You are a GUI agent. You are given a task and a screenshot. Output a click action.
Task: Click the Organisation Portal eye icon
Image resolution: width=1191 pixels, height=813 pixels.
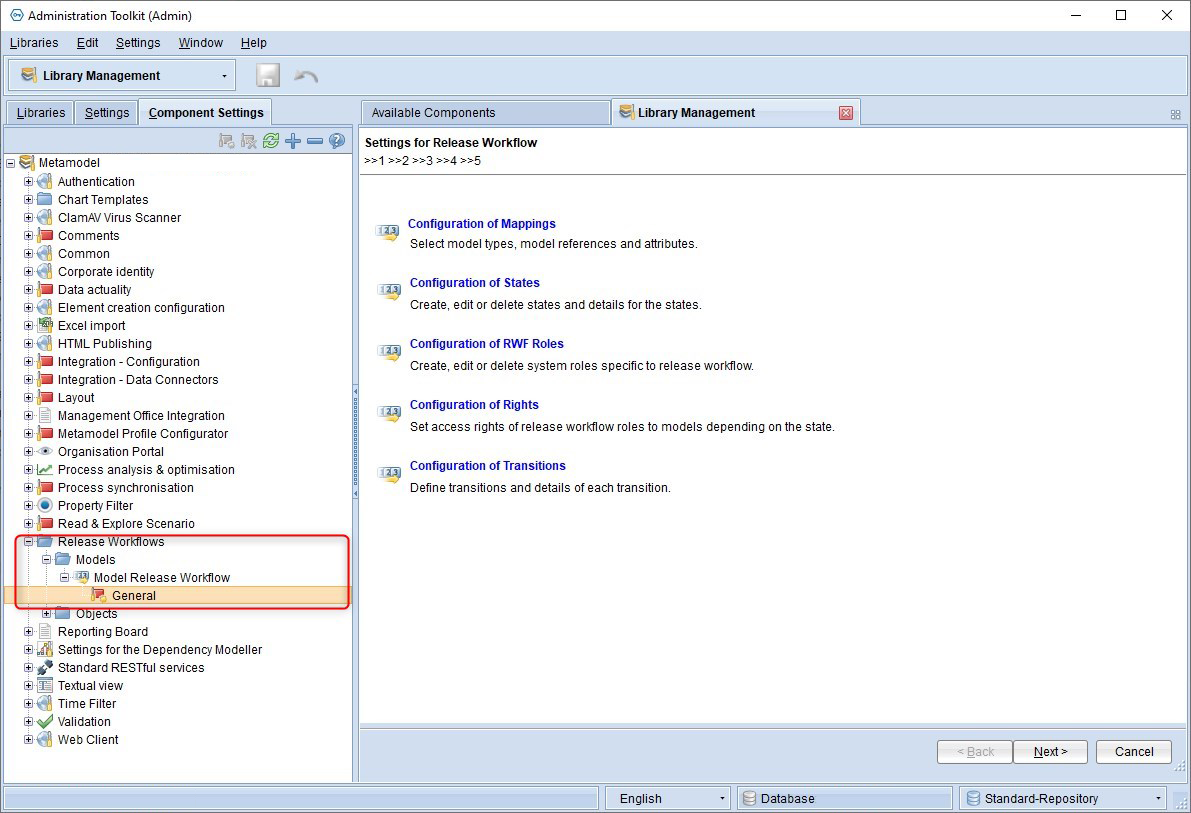(x=45, y=451)
